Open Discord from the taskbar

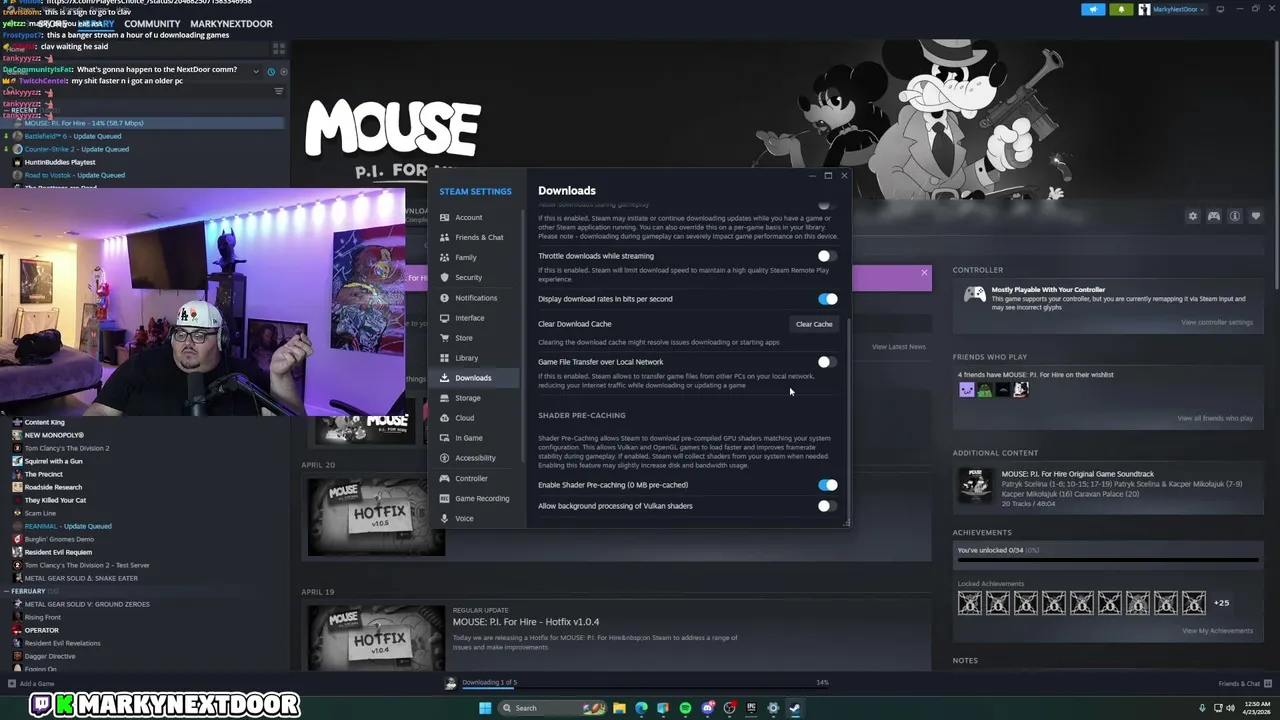pos(708,708)
